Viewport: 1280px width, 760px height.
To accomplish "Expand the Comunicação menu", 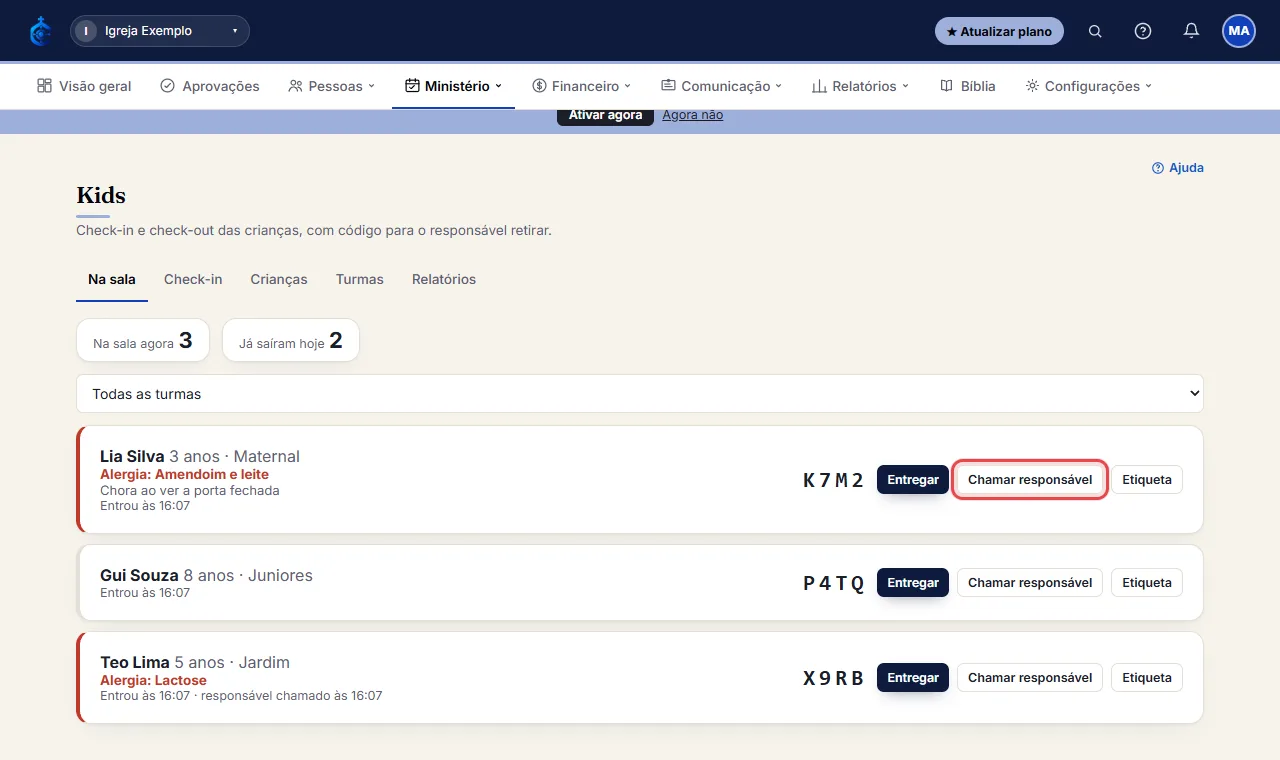I will click(721, 86).
